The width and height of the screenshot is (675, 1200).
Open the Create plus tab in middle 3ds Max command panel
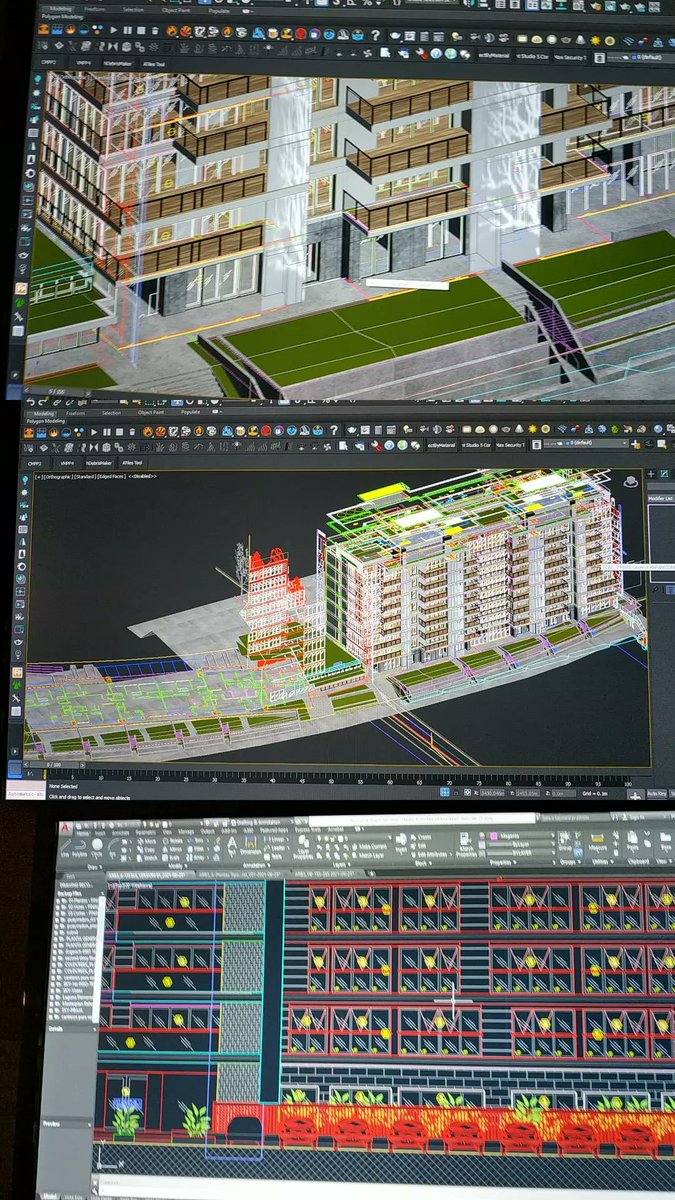651,474
